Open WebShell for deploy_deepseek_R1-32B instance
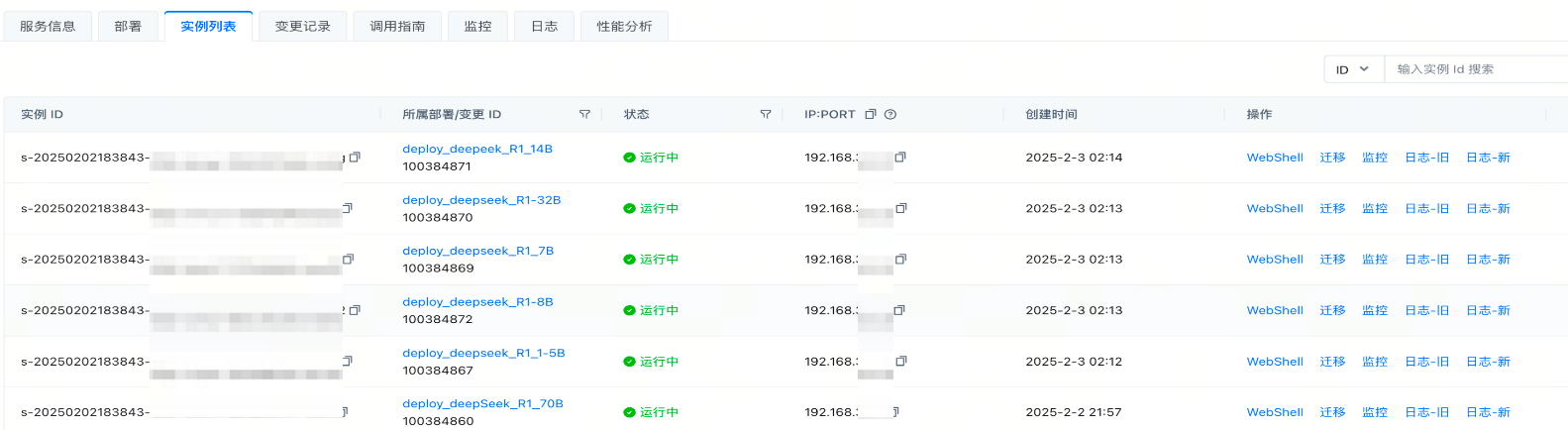This screenshot has width=1568, height=430. pos(1275,209)
